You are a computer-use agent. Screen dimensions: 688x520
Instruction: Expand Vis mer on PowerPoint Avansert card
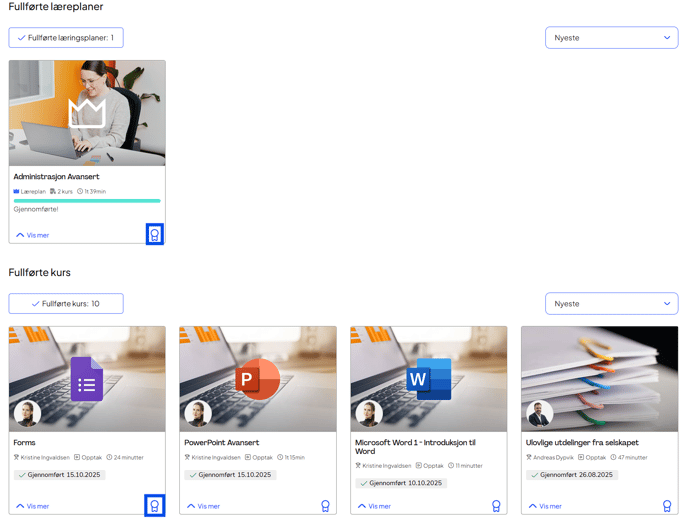[x=203, y=506]
